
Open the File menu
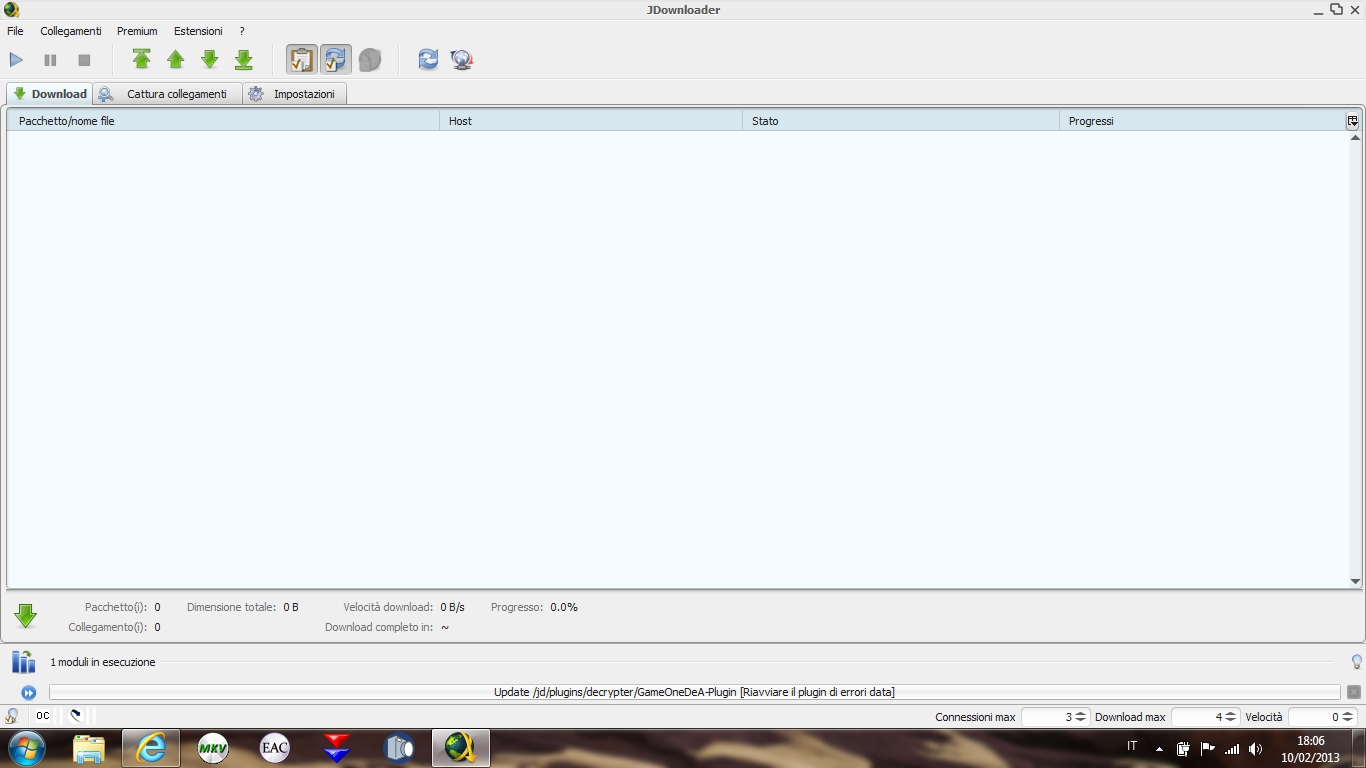(15, 31)
